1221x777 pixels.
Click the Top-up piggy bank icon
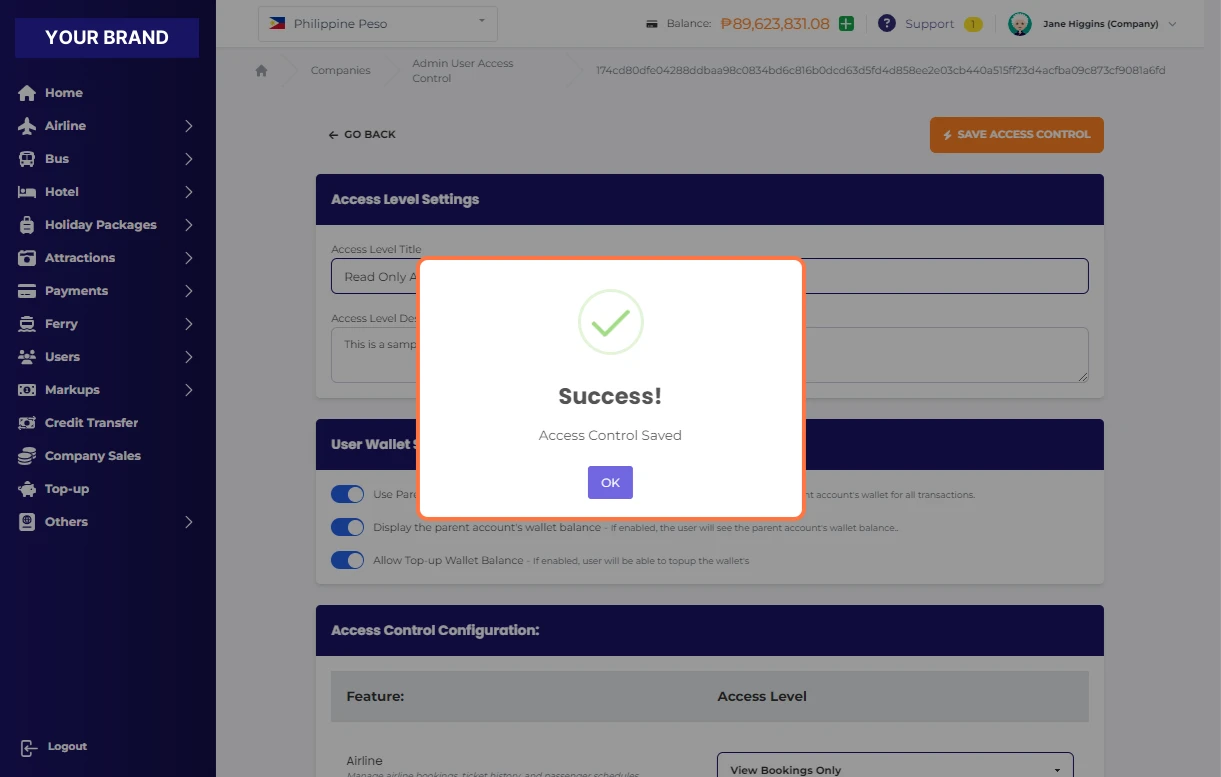pyautogui.click(x=27, y=489)
